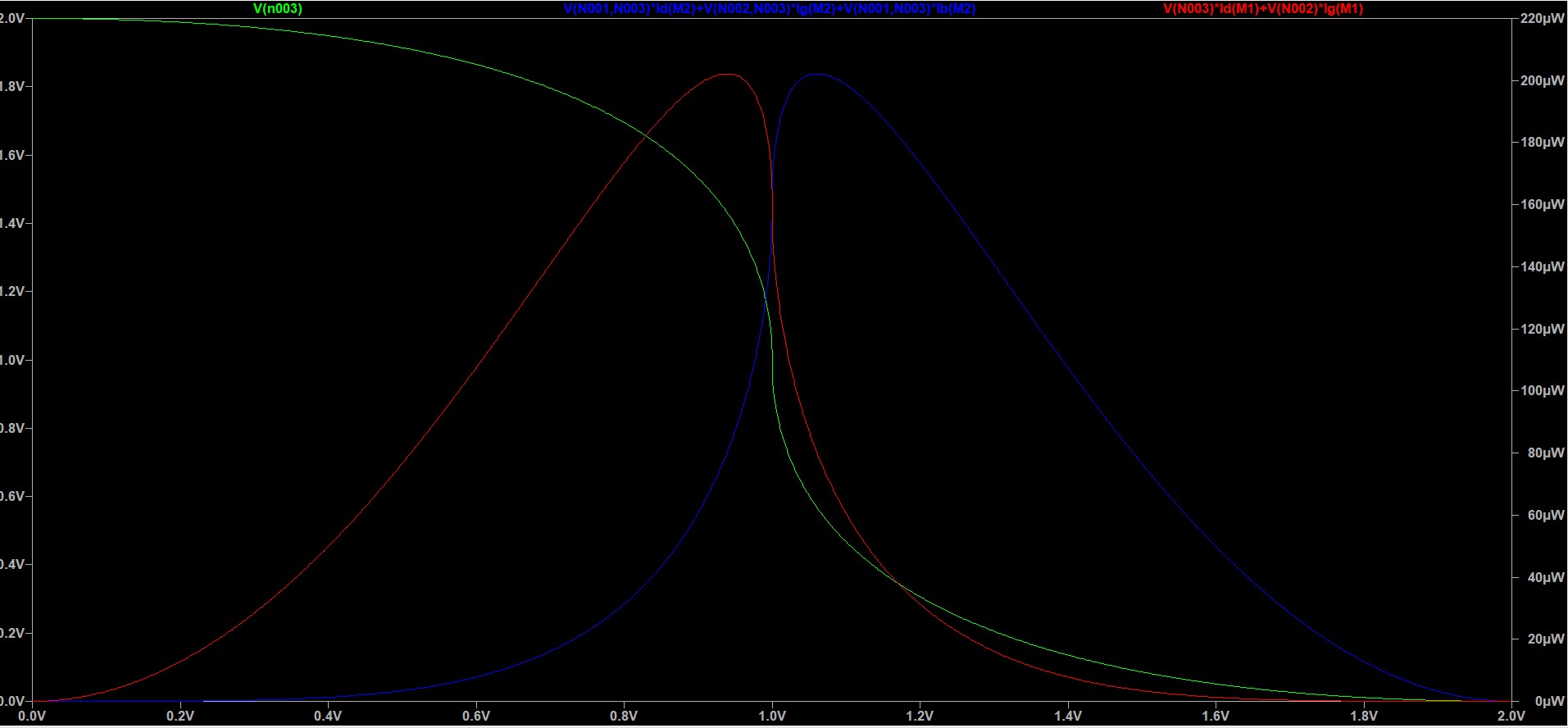
Task: Click the 1.8V tick on horizontal axis
Action: point(1364,716)
